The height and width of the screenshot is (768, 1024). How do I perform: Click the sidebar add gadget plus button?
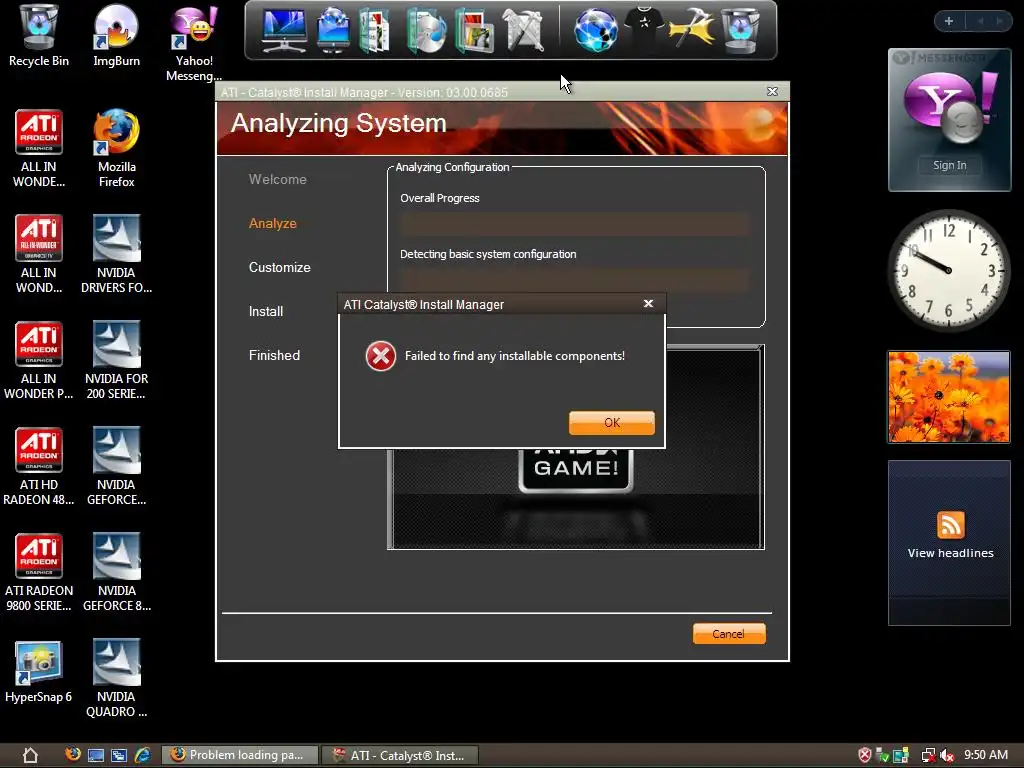(948, 21)
